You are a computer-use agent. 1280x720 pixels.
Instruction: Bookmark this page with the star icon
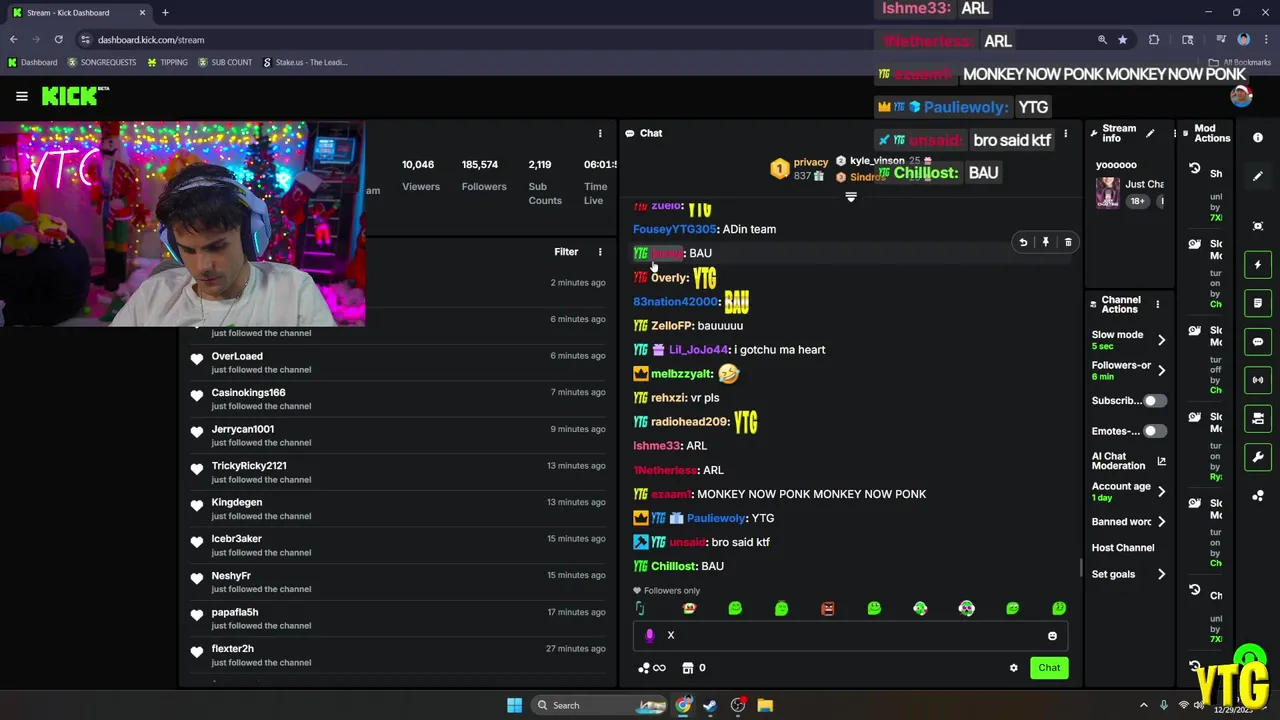click(1123, 40)
